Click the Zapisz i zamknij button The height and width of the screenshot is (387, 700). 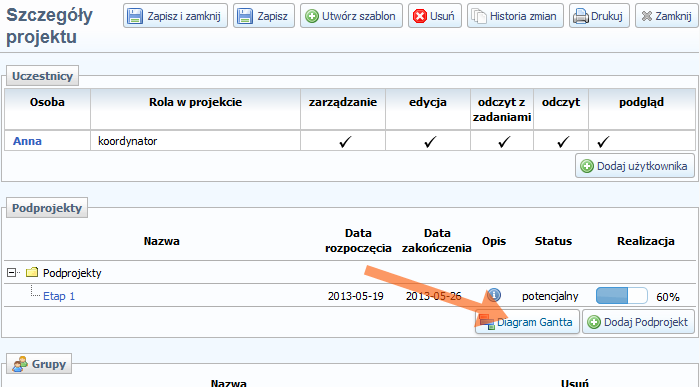tap(175, 16)
